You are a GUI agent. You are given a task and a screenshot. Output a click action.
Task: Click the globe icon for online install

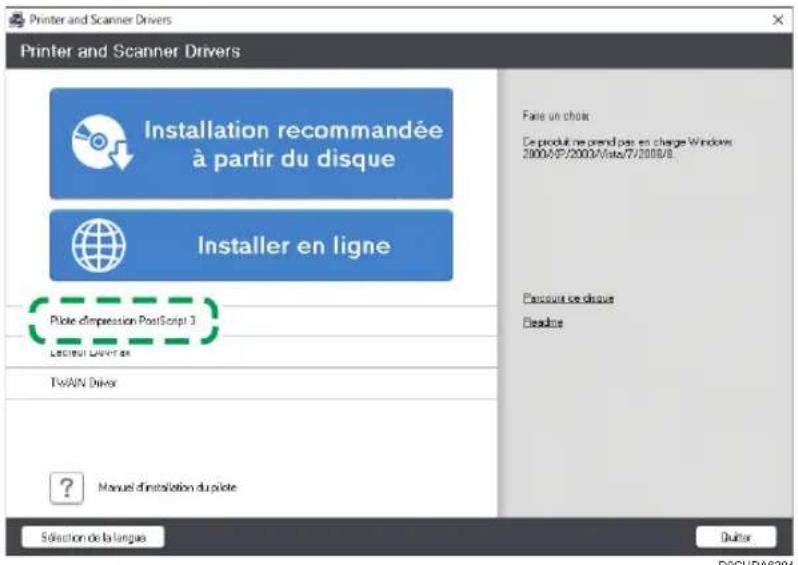click(98, 245)
